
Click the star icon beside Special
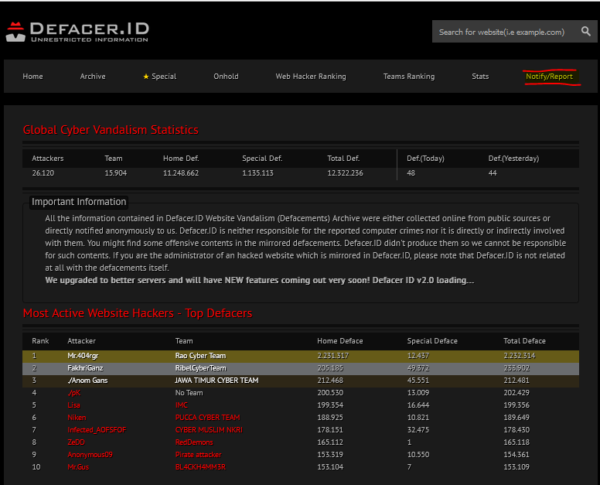click(146, 76)
